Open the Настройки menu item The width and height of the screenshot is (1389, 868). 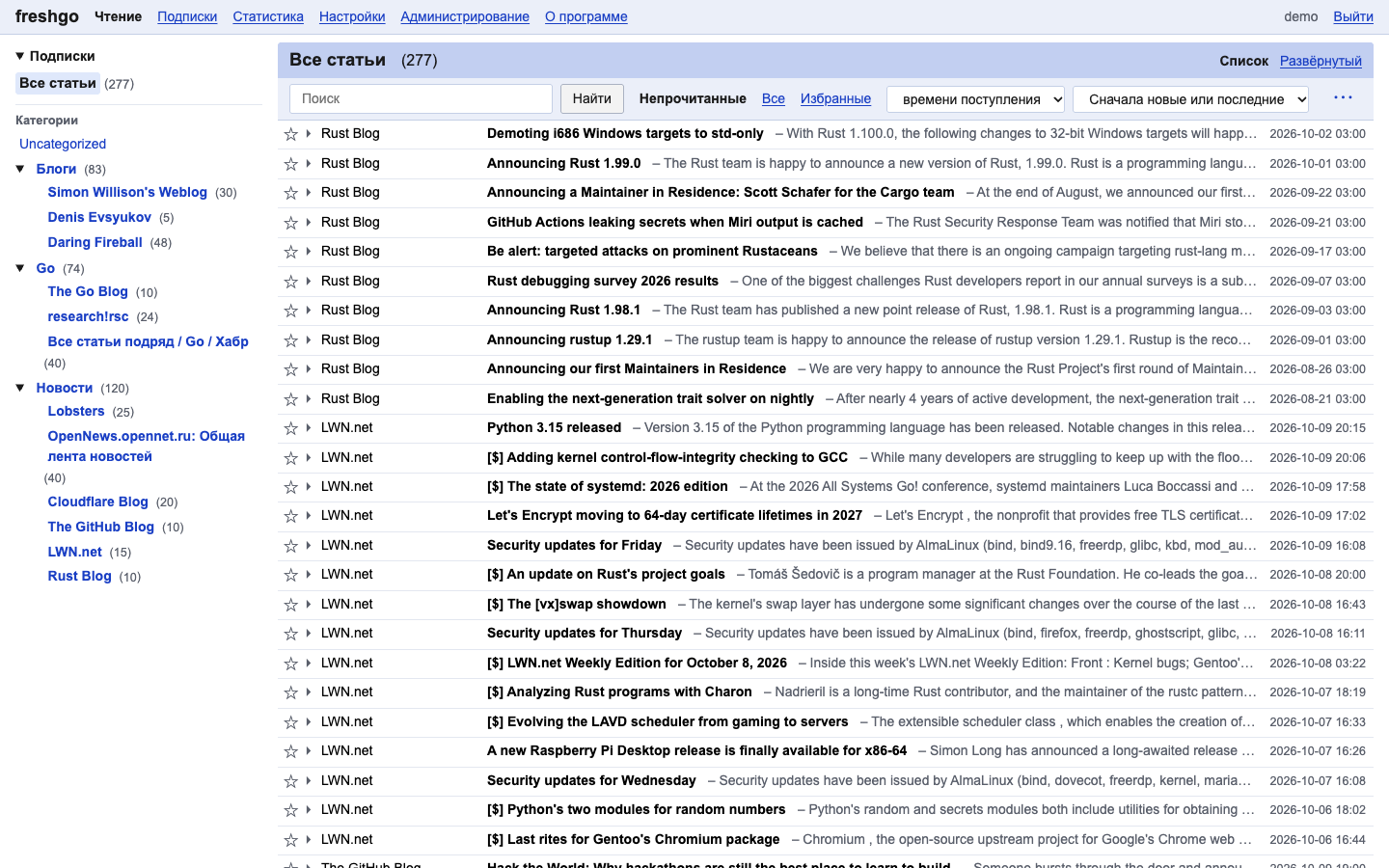pyautogui.click(x=352, y=16)
